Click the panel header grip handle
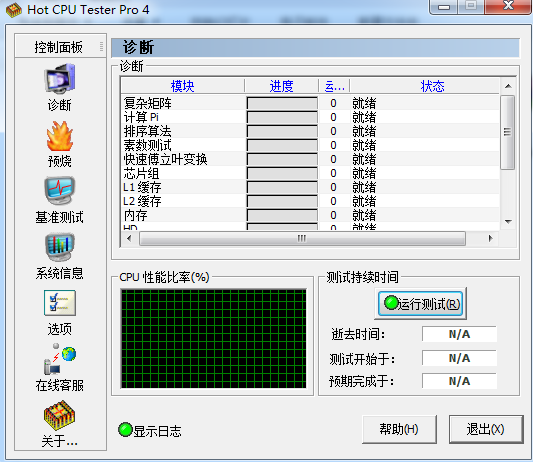Image resolution: width=533 pixels, height=462 pixels. click(x=101, y=46)
